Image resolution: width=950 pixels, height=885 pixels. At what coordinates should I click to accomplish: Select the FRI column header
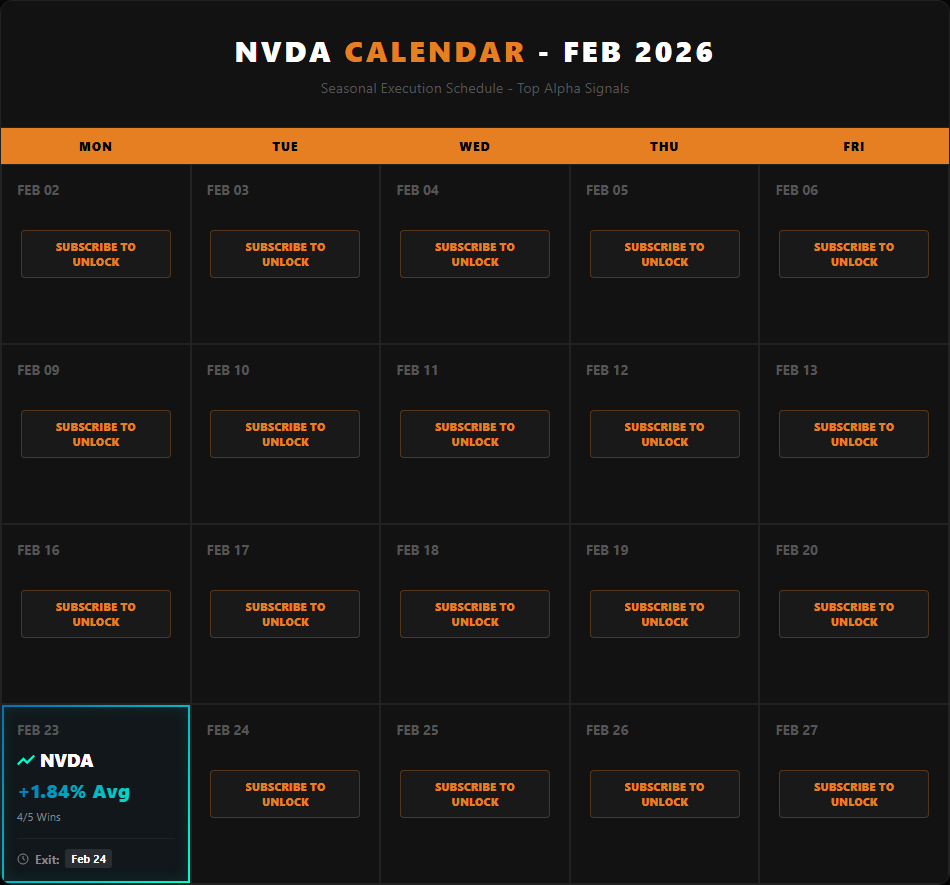tap(853, 146)
